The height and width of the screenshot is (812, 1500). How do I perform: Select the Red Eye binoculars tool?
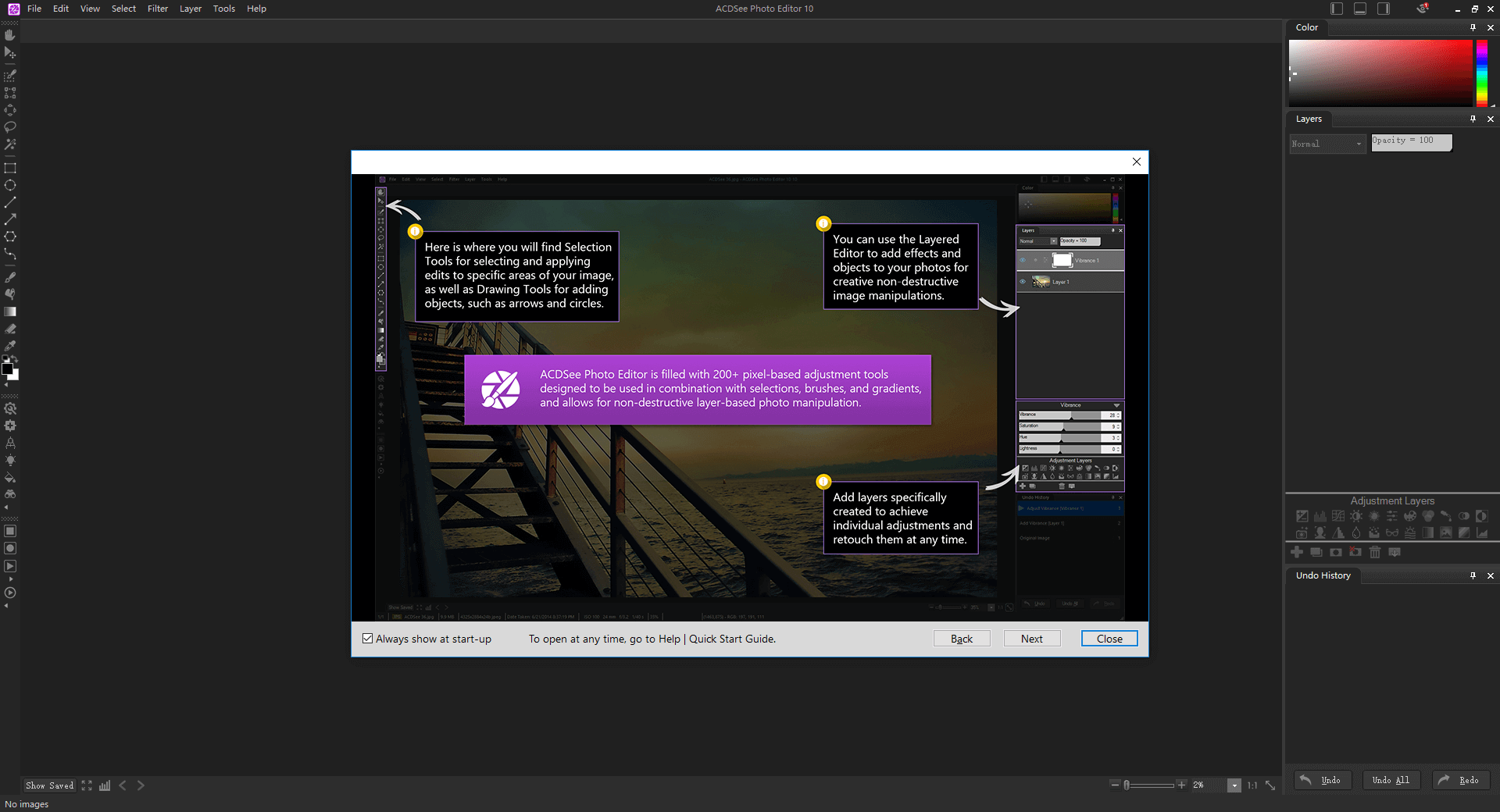pos(10,494)
